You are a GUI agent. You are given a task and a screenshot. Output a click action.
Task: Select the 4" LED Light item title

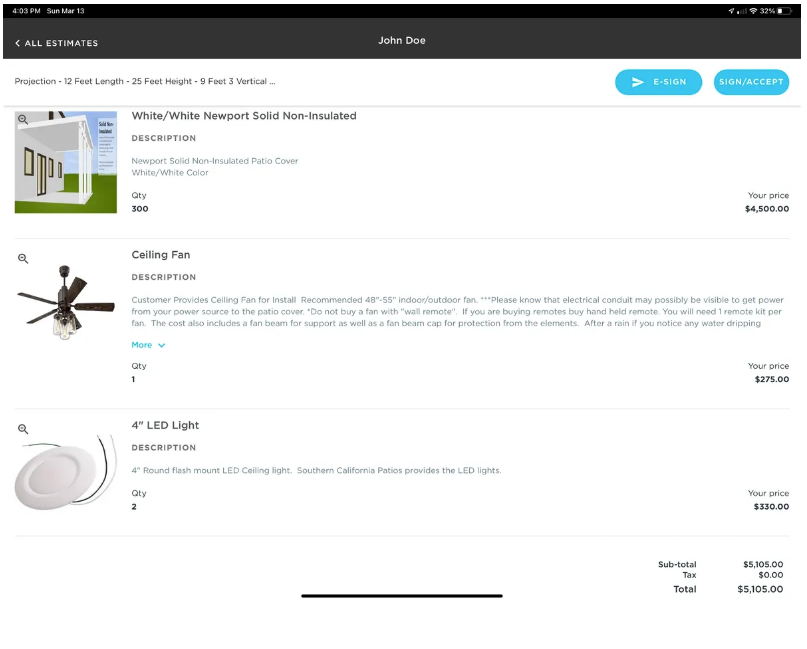coord(165,425)
